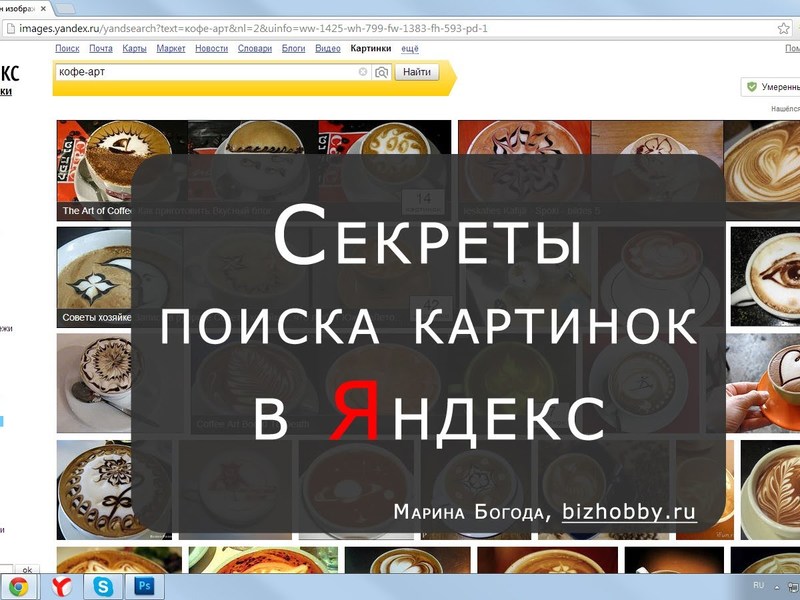Open Photoshop from the taskbar
The width and height of the screenshot is (800, 600).
(x=144, y=587)
